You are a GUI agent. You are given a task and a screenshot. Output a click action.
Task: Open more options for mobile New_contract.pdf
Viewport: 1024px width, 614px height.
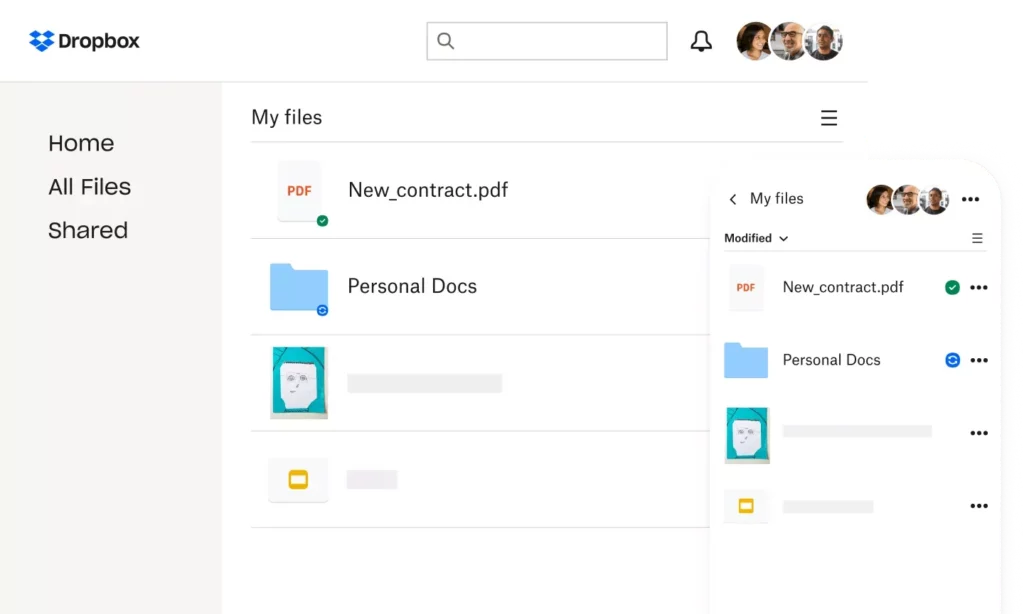[979, 287]
